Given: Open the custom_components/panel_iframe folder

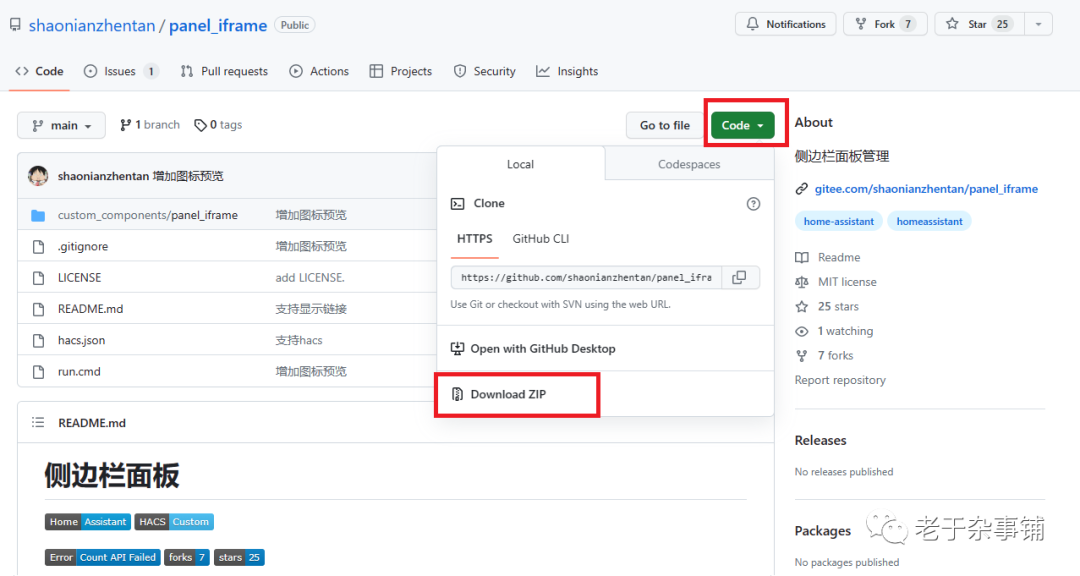Looking at the screenshot, I should (147, 215).
